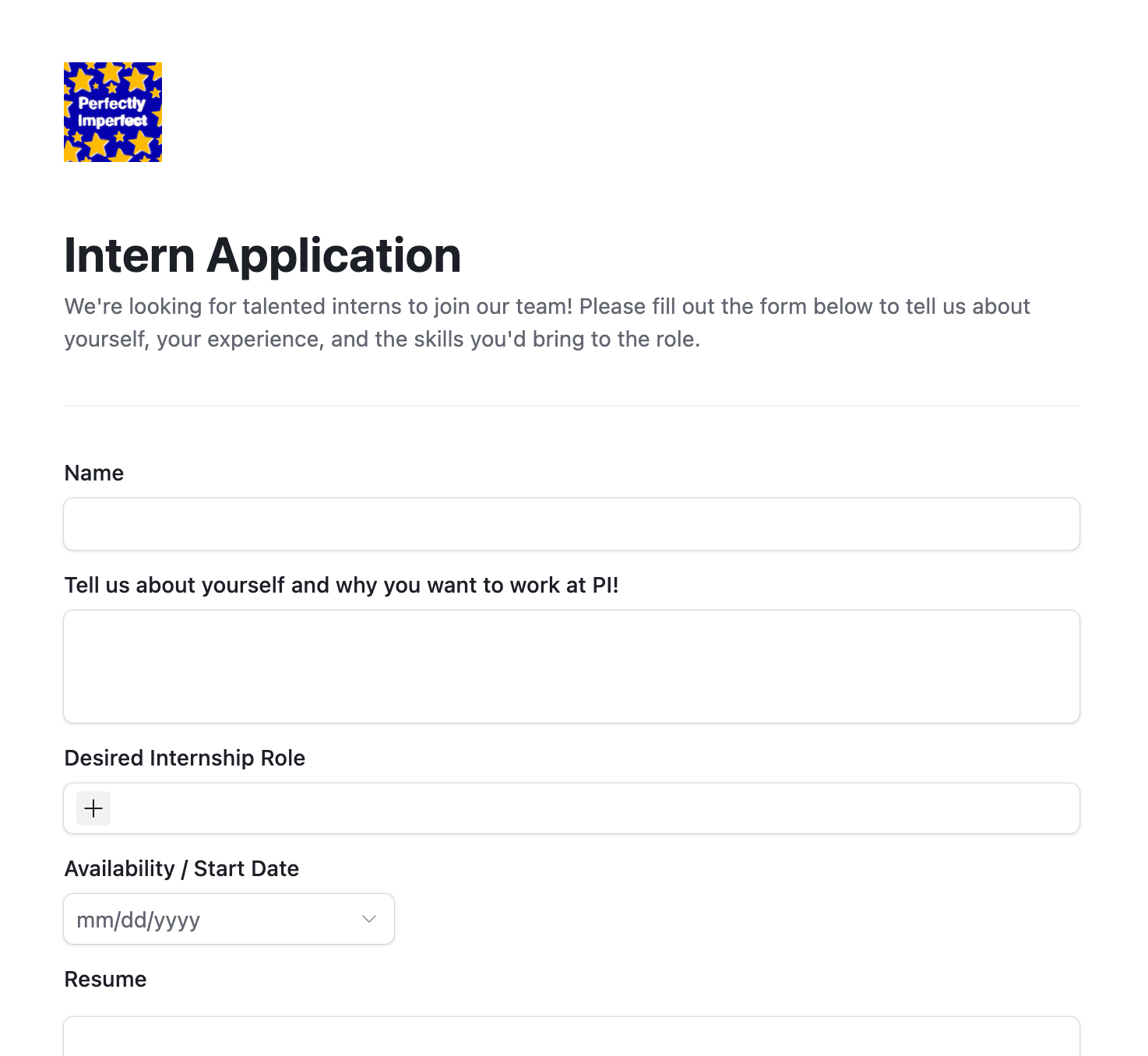This screenshot has width=1148, height=1056.
Task: Expand the date chevron in Availability field
Action: click(369, 919)
